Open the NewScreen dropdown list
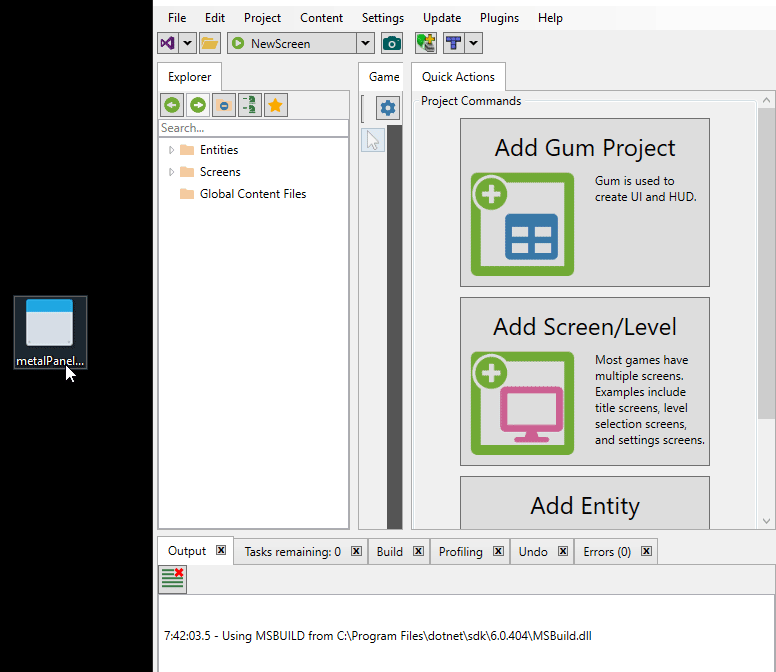Image resolution: width=776 pixels, height=672 pixels. (365, 43)
